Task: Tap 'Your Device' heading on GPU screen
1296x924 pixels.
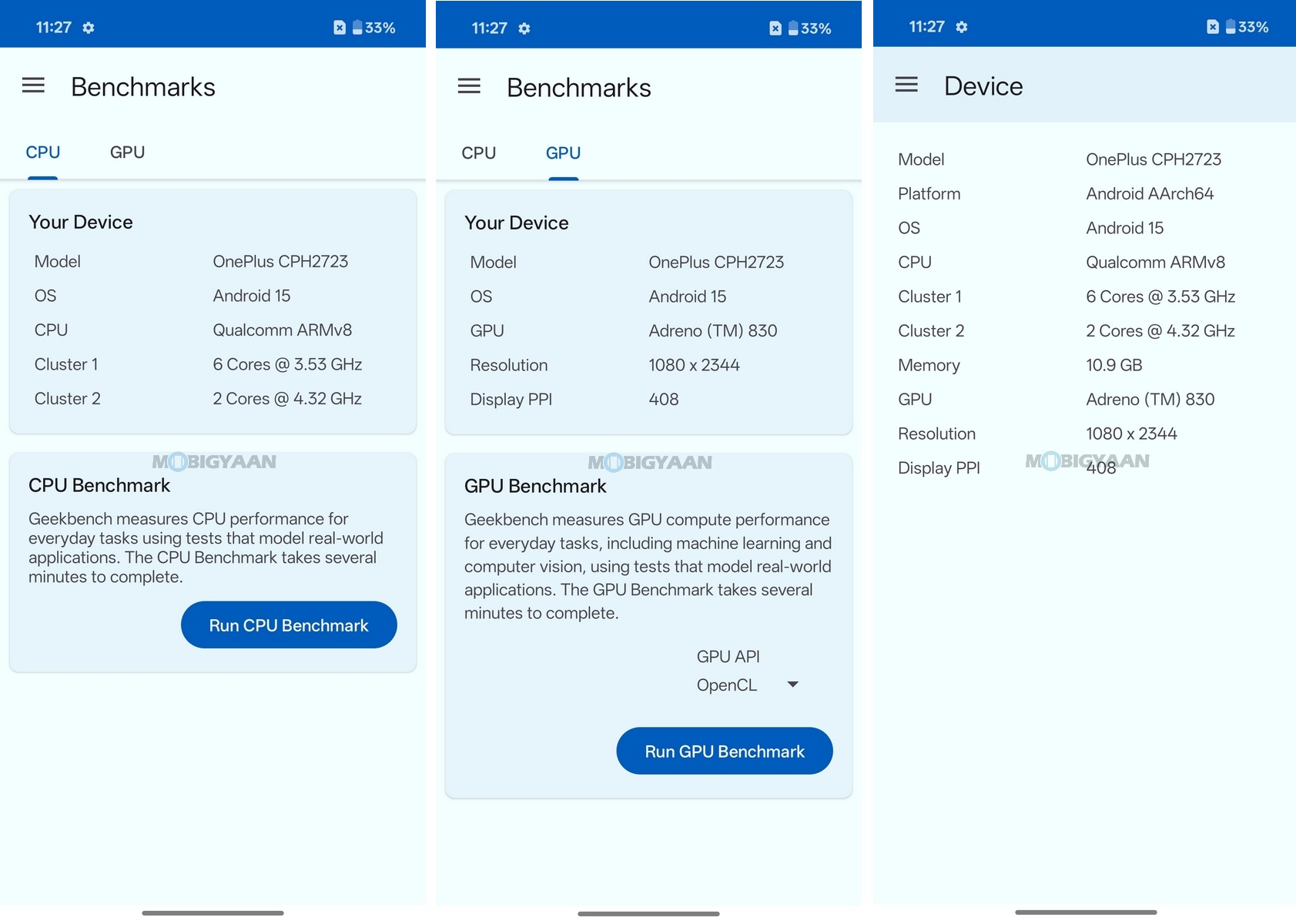Action: click(x=517, y=223)
